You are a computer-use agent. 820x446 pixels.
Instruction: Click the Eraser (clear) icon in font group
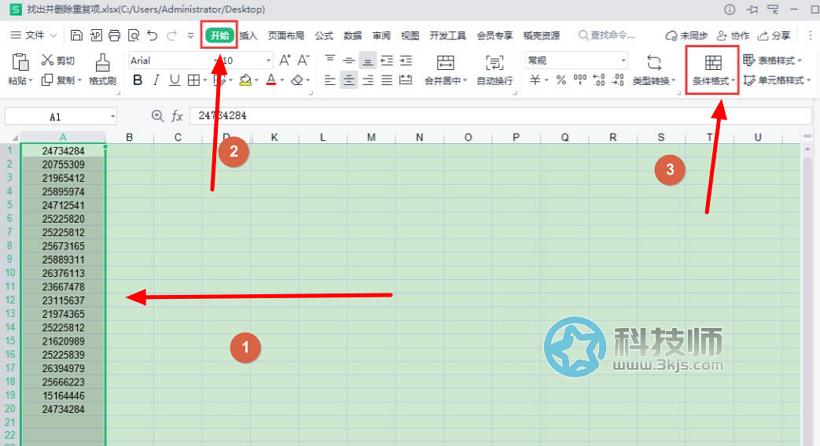(x=297, y=80)
